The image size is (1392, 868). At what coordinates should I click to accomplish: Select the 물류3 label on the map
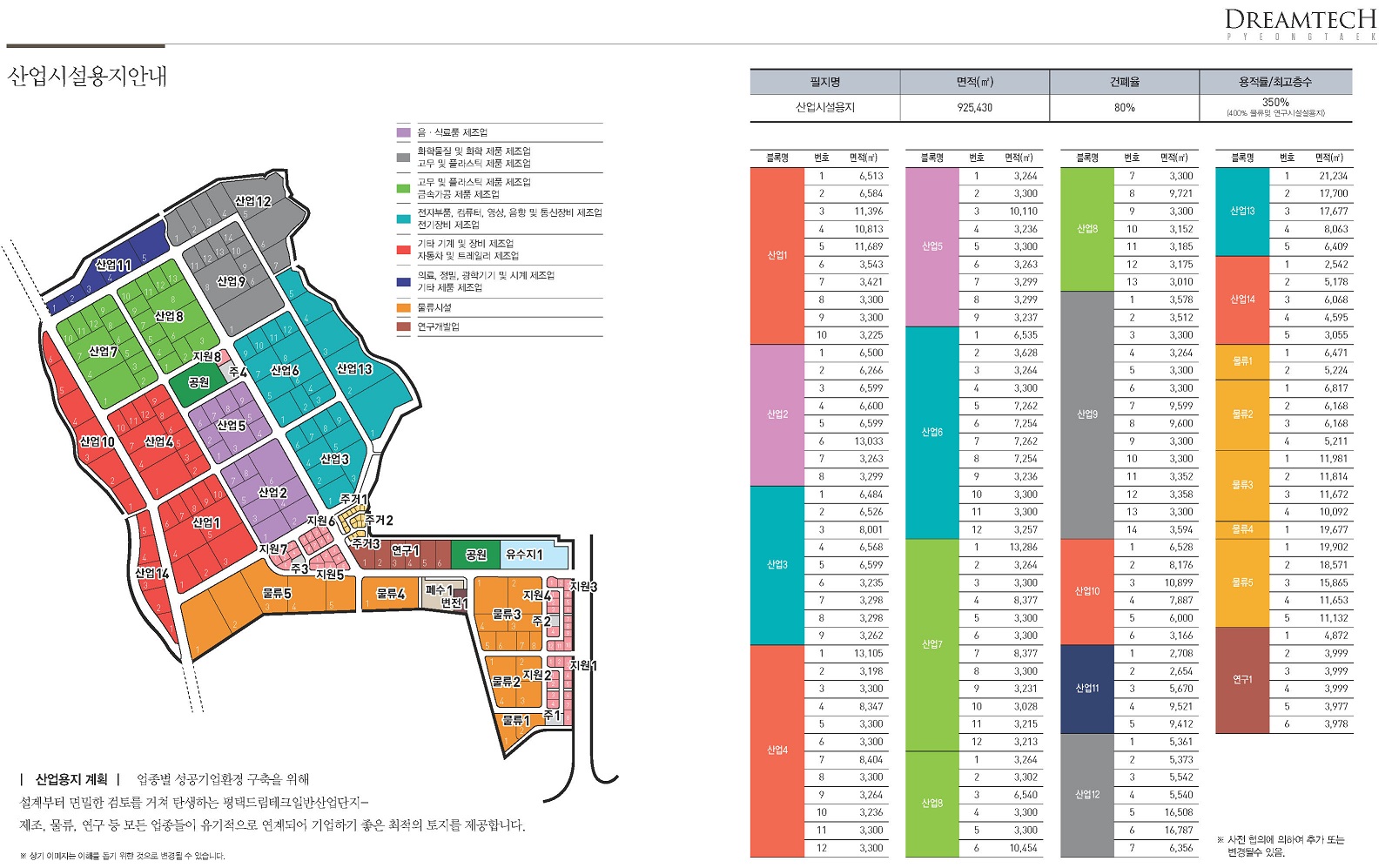[507, 614]
